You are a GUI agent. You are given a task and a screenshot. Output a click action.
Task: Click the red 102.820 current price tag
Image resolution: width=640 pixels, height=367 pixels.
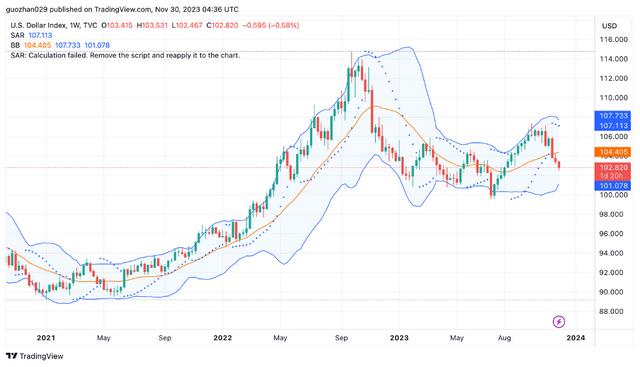(x=613, y=167)
